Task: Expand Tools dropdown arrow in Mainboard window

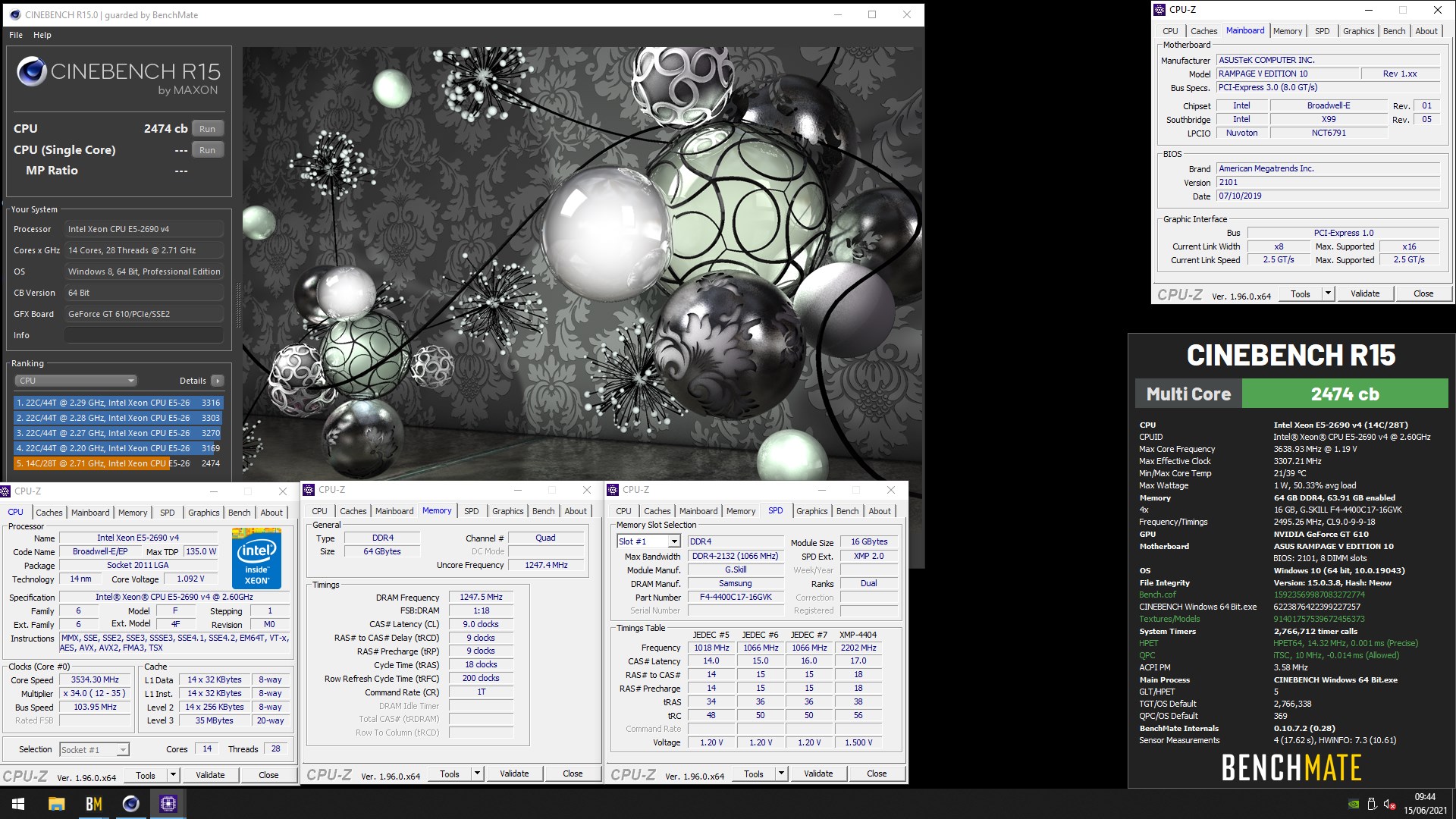Action: pos(1328,293)
